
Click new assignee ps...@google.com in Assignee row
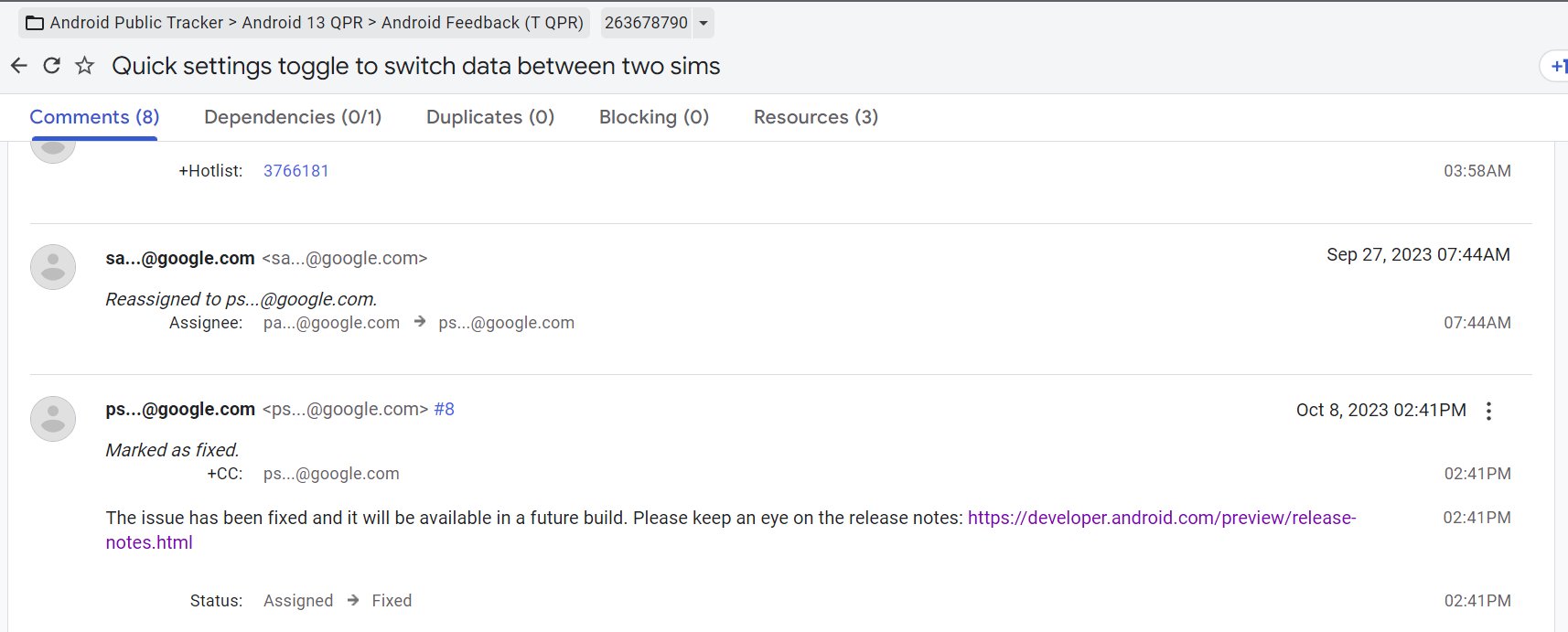click(507, 323)
